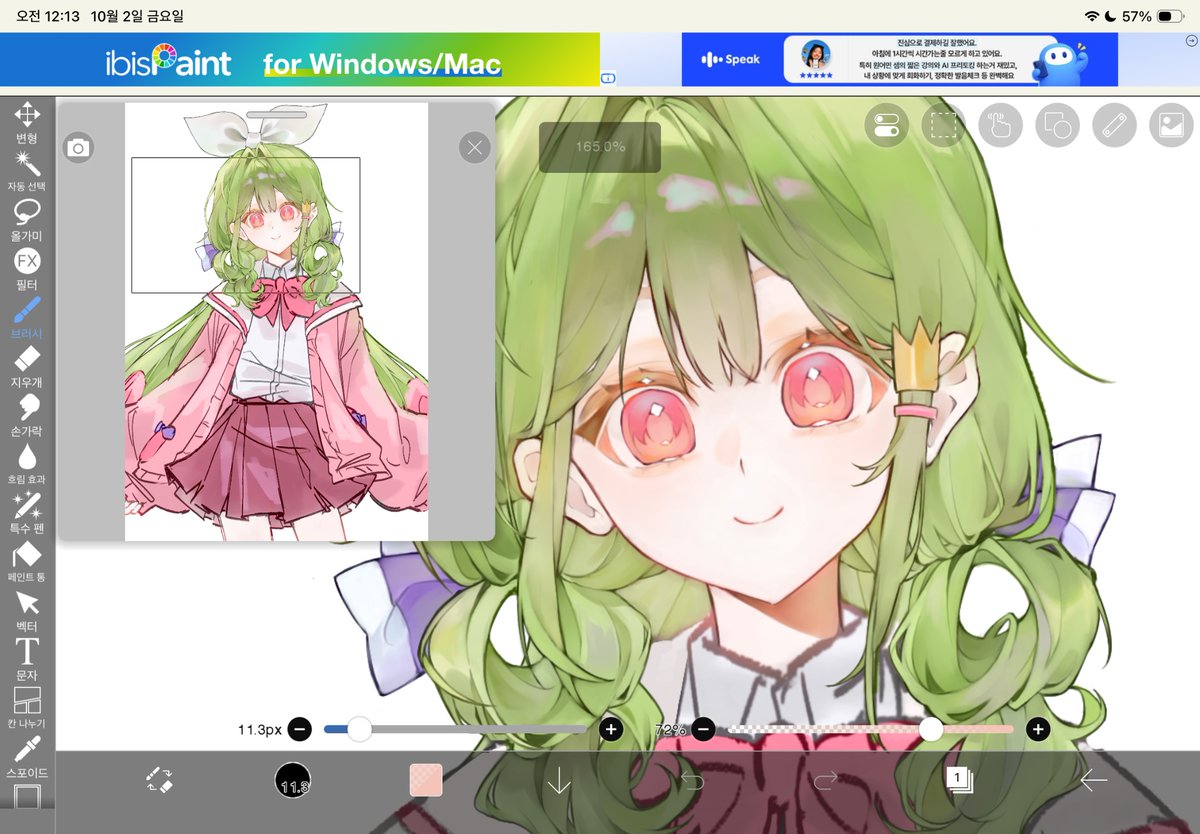This screenshot has width=1200, height=834.
Task: Open brush settings showing 11.3 size
Action: pyautogui.click(x=293, y=780)
